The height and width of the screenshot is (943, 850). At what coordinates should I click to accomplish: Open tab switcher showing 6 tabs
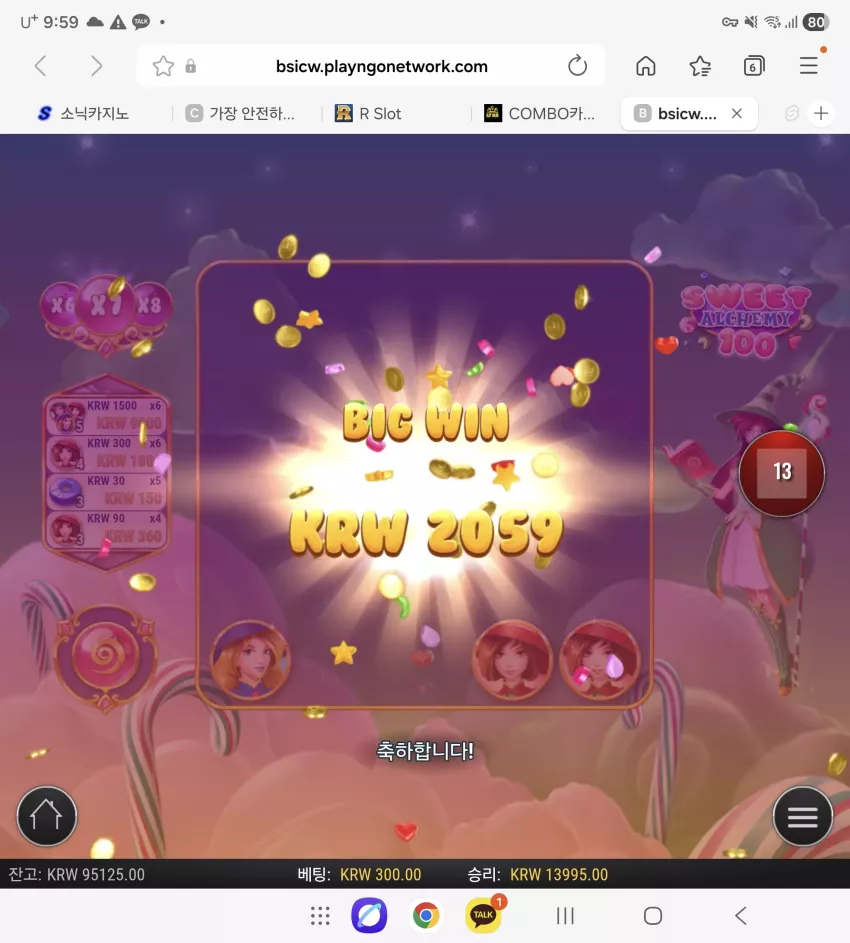tap(753, 66)
